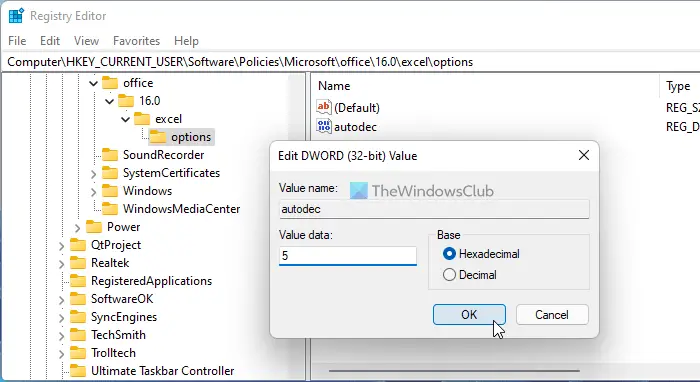Open the File menu
Viewport: 700px width, 382px height.
click(17, 41)
